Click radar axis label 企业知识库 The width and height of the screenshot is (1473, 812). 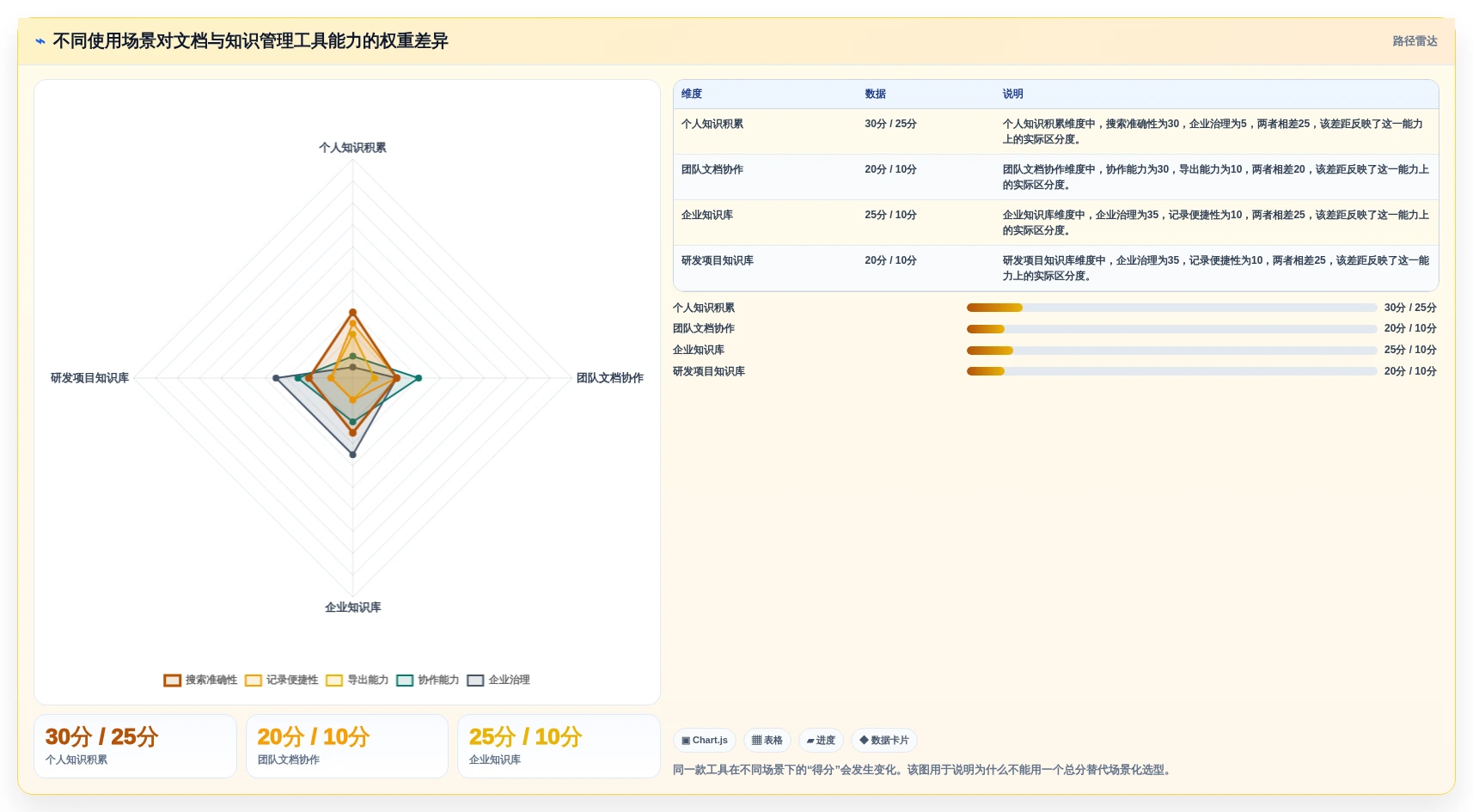[352, 607]
